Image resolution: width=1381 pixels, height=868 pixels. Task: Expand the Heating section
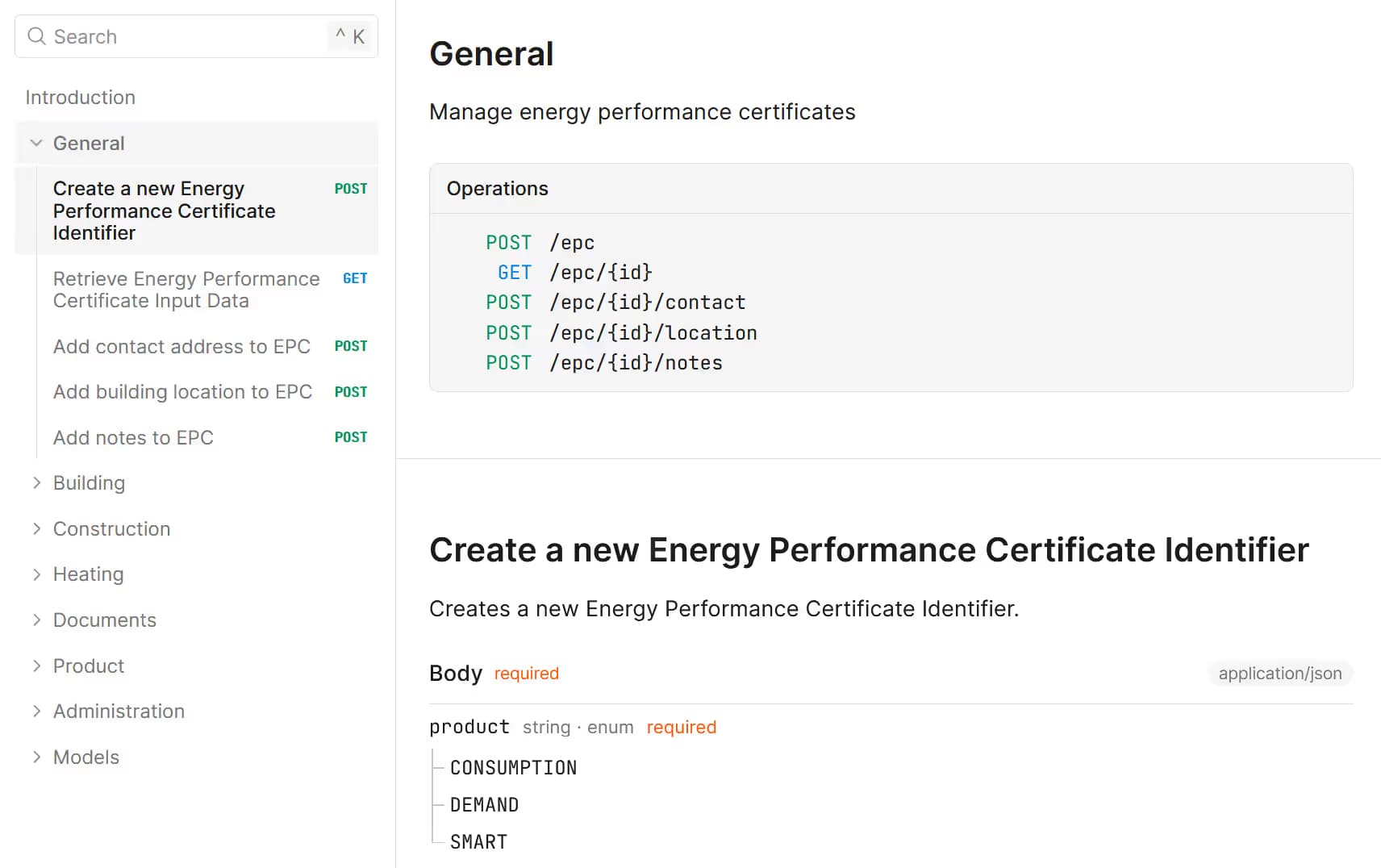[x=37, y=574]
